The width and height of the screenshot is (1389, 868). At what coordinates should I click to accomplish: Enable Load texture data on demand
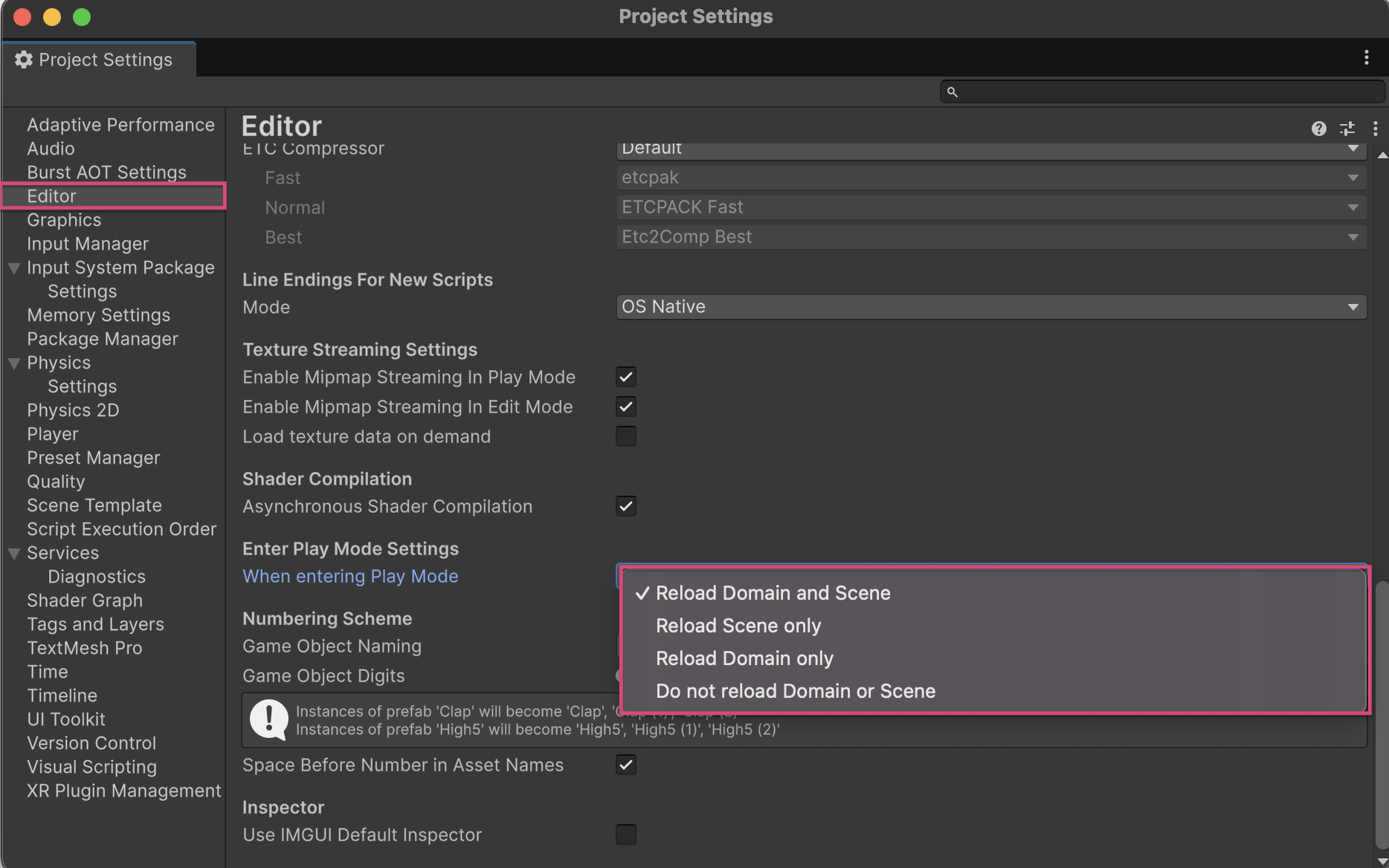(x=626, y=436)
